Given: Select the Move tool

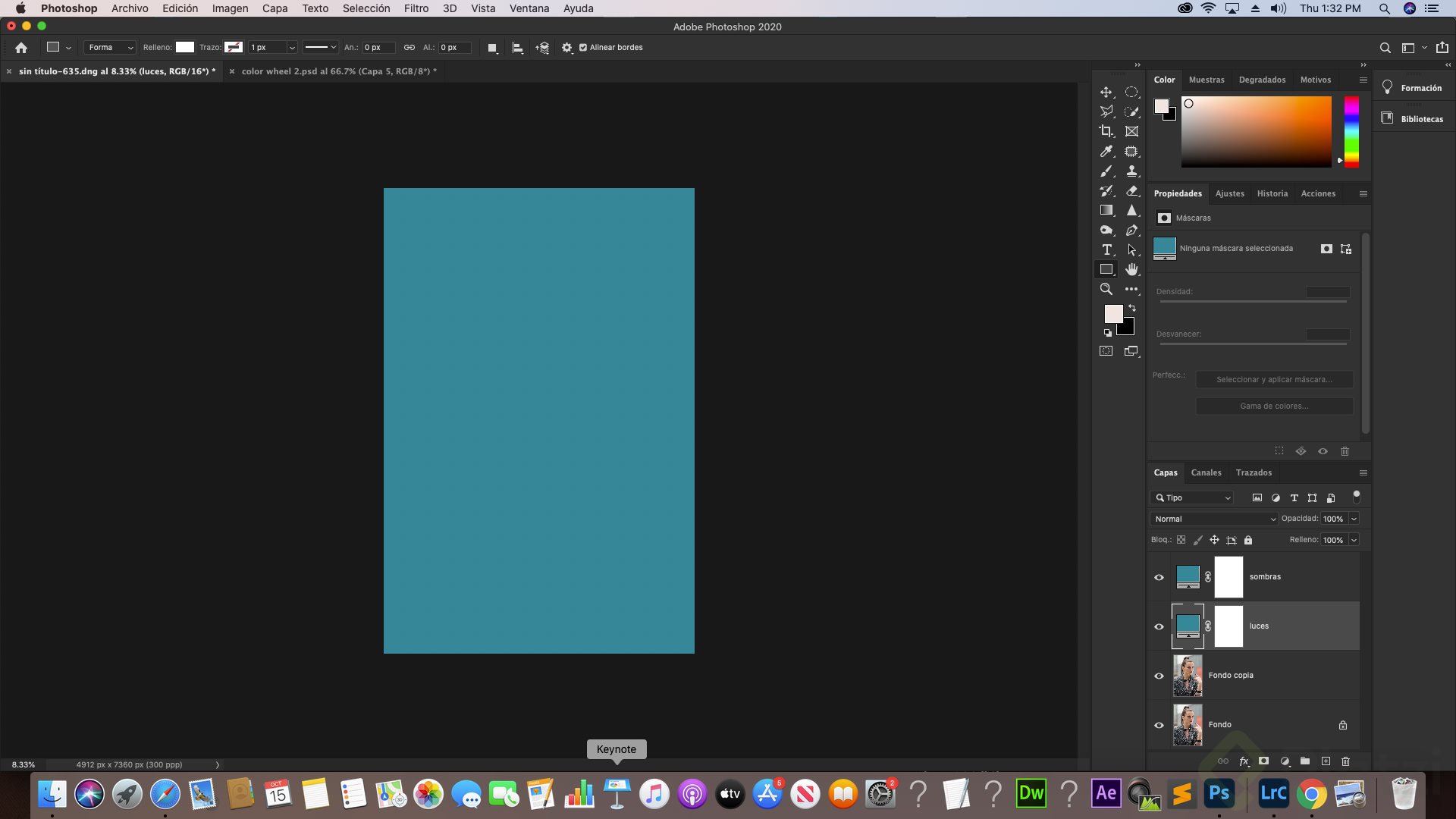Looking at the screenshot, I should [1106, 92].
